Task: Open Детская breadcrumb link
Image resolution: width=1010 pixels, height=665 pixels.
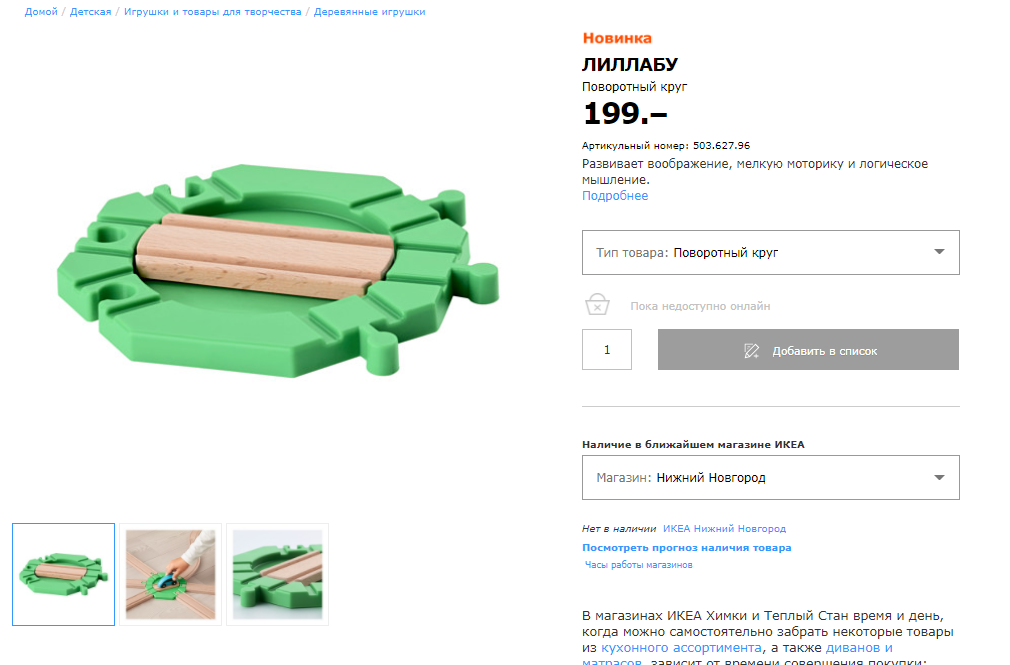Action: click(90, 12)
